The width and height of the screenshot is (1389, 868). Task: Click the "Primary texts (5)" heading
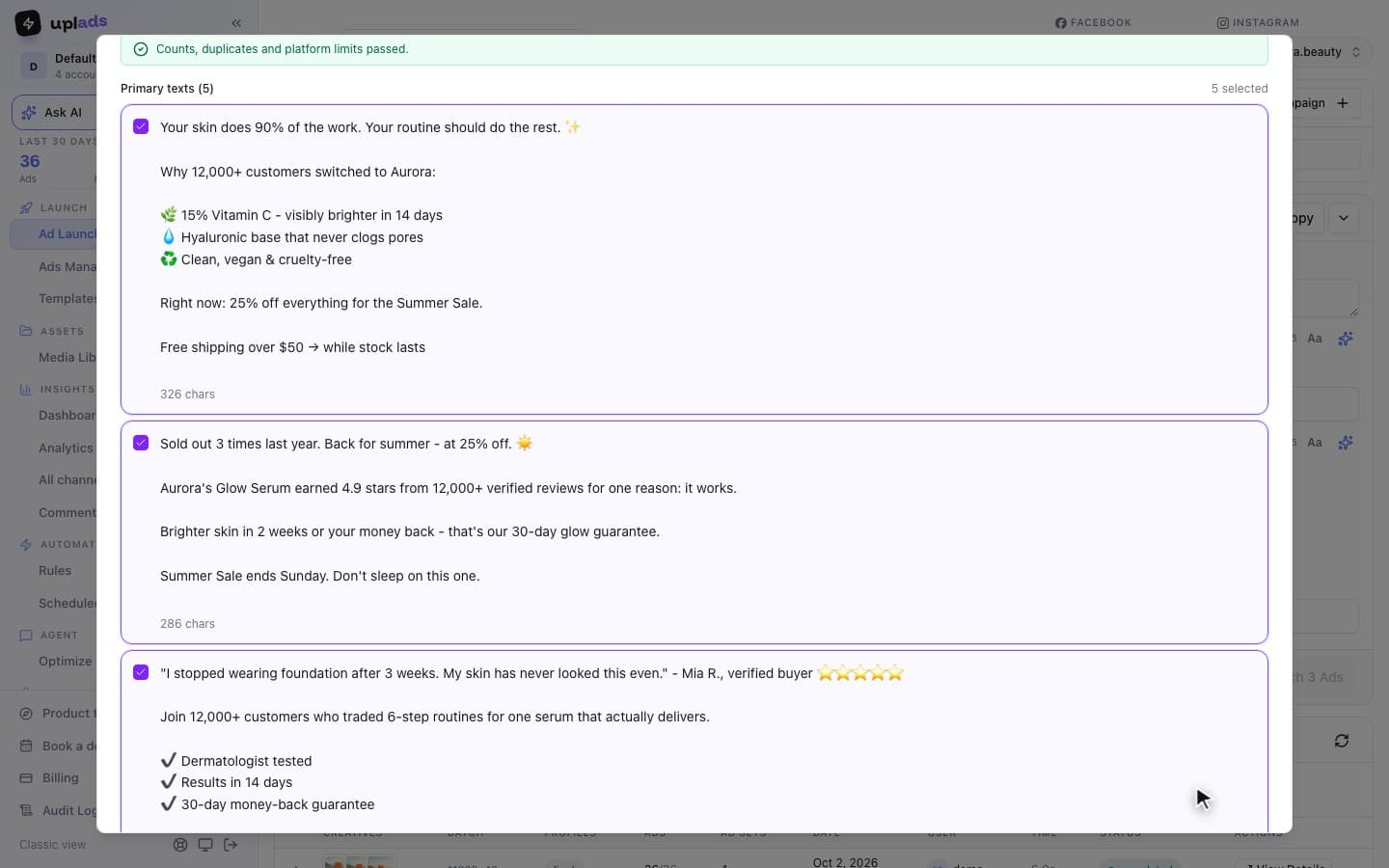tap(167, 89)
